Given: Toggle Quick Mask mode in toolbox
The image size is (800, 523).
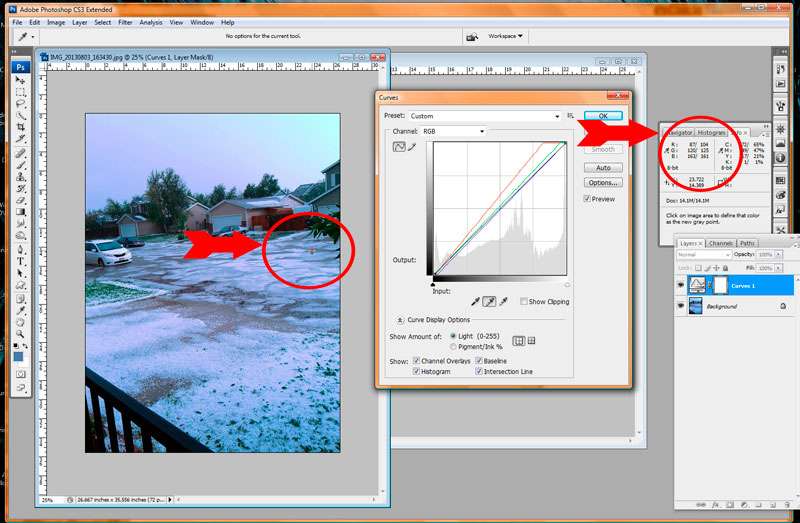Looking at the screenshot, I should point(20,374).
